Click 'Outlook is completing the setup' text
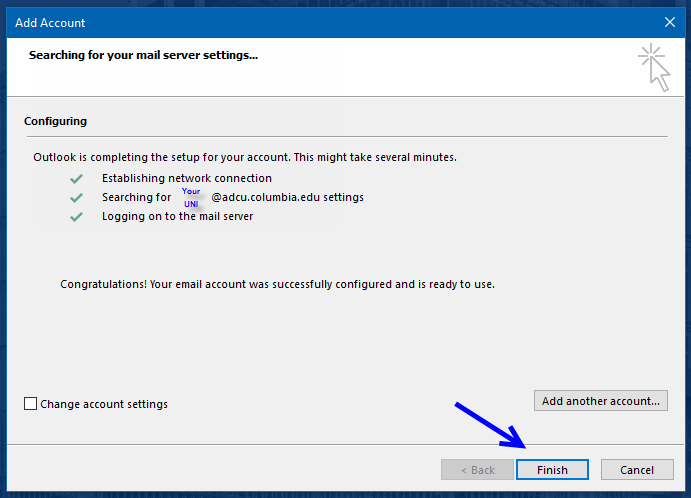691x498 pixels. [x=245, y=157]
